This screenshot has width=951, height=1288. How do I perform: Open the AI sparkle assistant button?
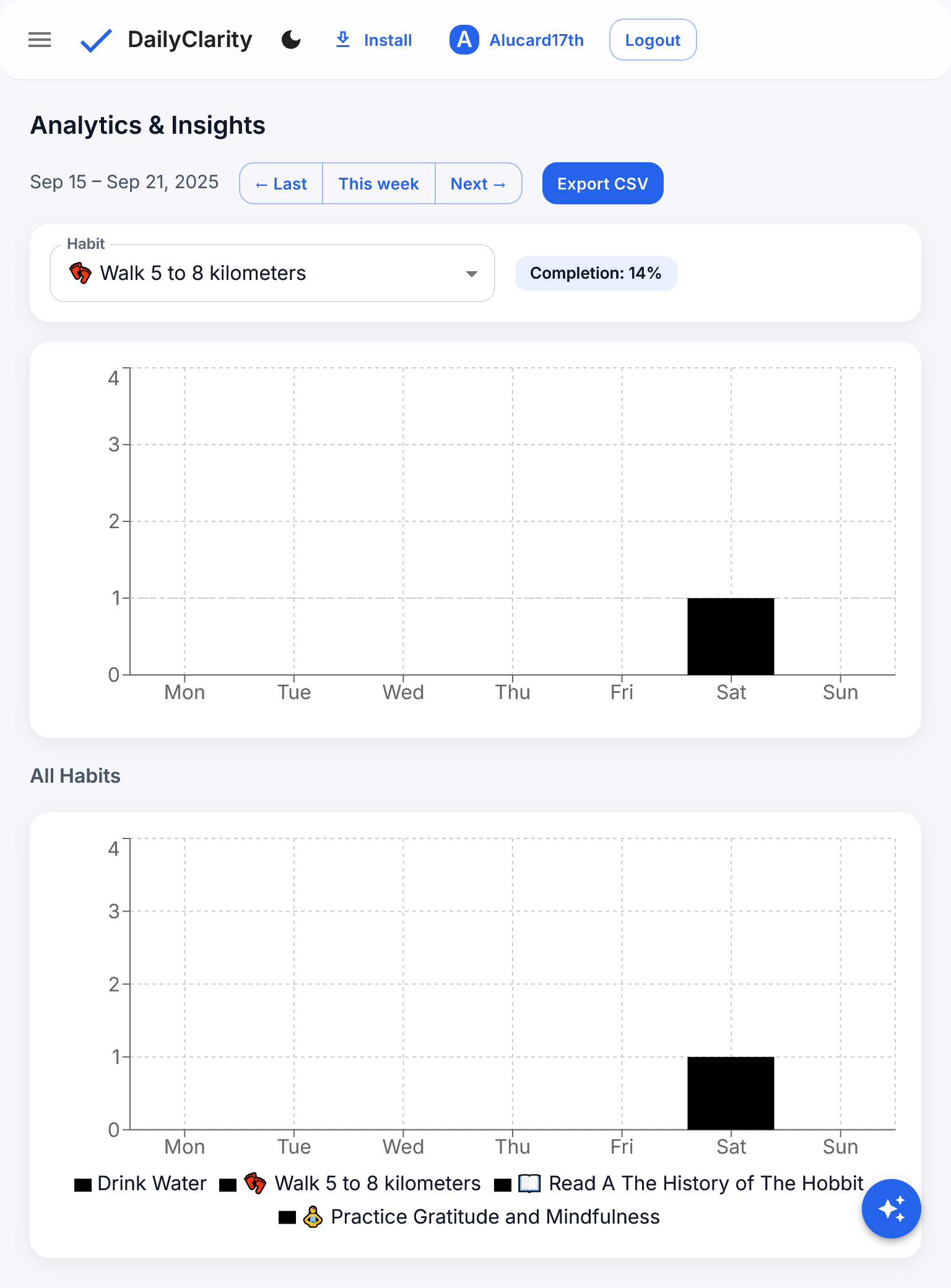point(891,1209)
